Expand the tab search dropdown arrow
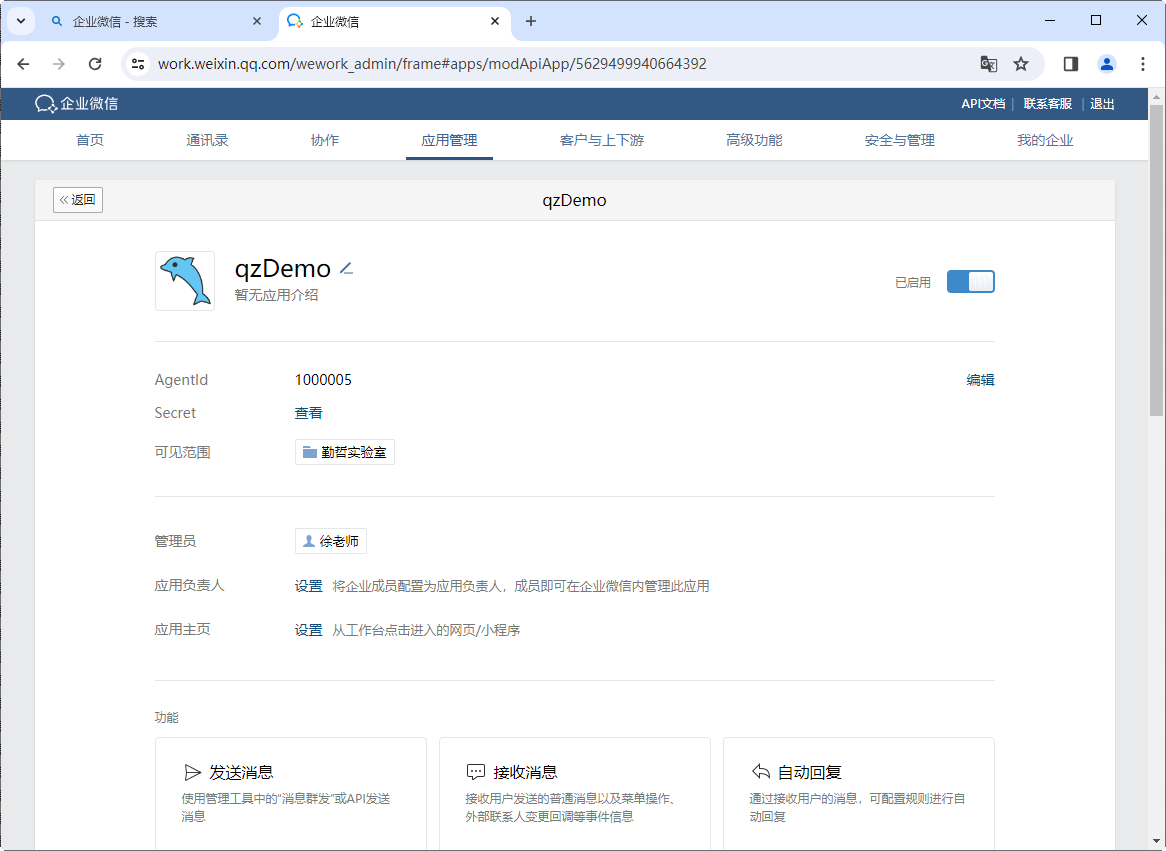Viewport: 1166px width, 851px height. (x=20, y=21)
